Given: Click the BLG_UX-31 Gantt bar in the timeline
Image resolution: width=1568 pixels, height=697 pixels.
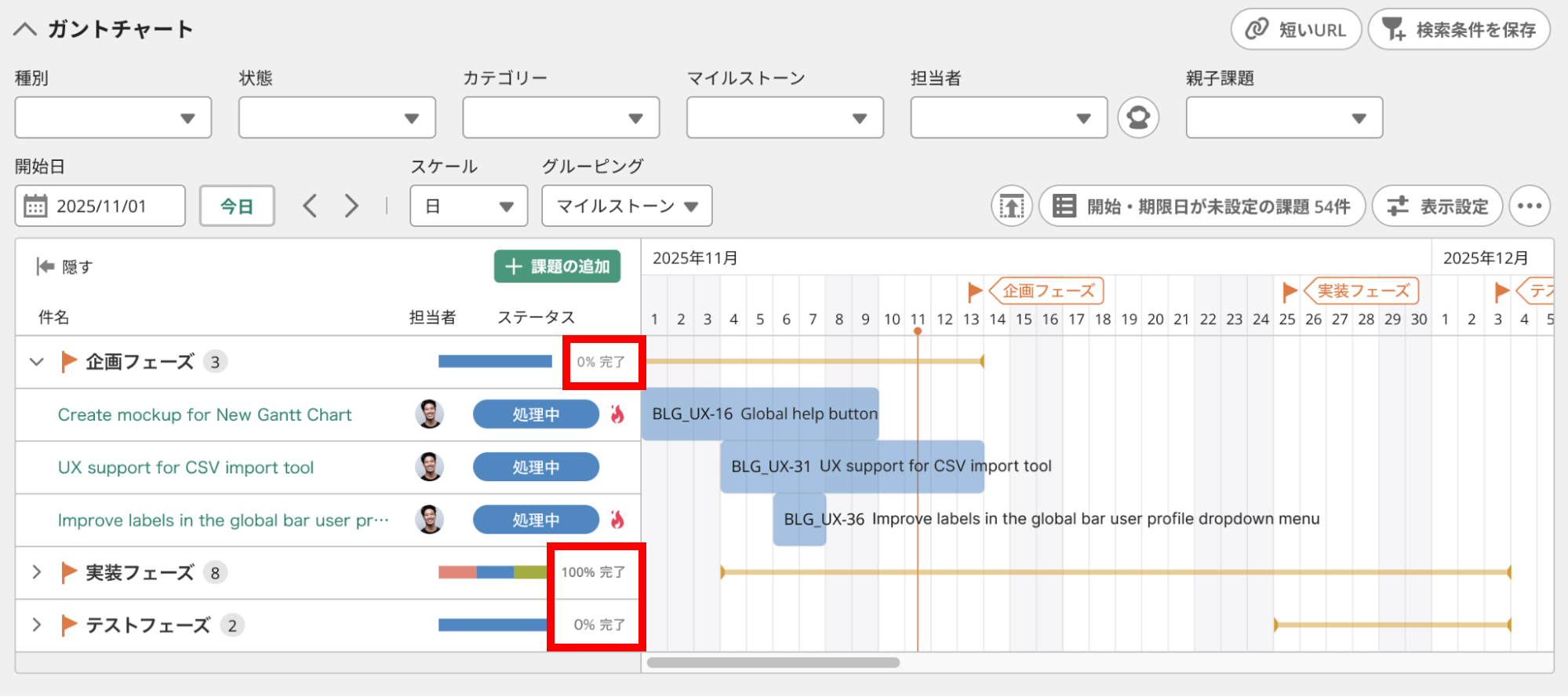Looking at the screenshot, I should [x=852, y=466].
